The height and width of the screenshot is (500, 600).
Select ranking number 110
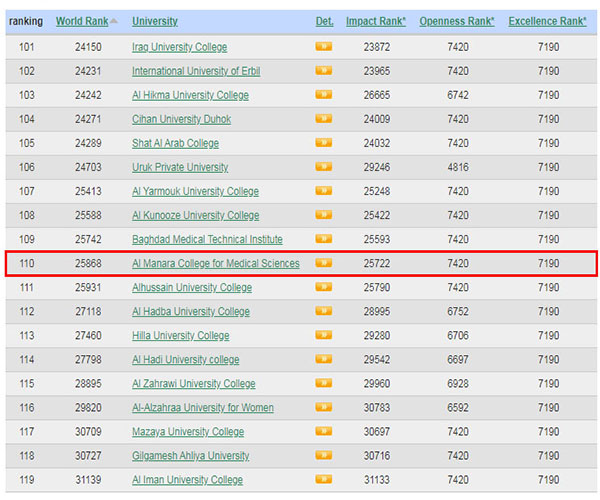pos(27,263)
